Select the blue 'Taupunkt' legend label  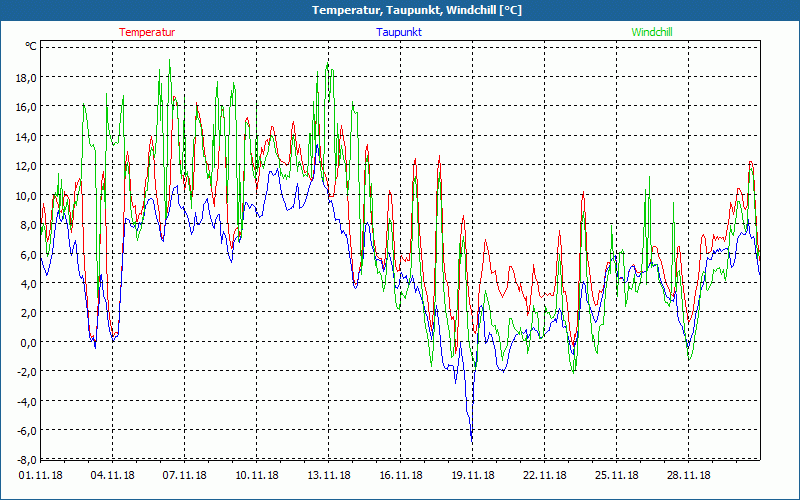point(399,32)
